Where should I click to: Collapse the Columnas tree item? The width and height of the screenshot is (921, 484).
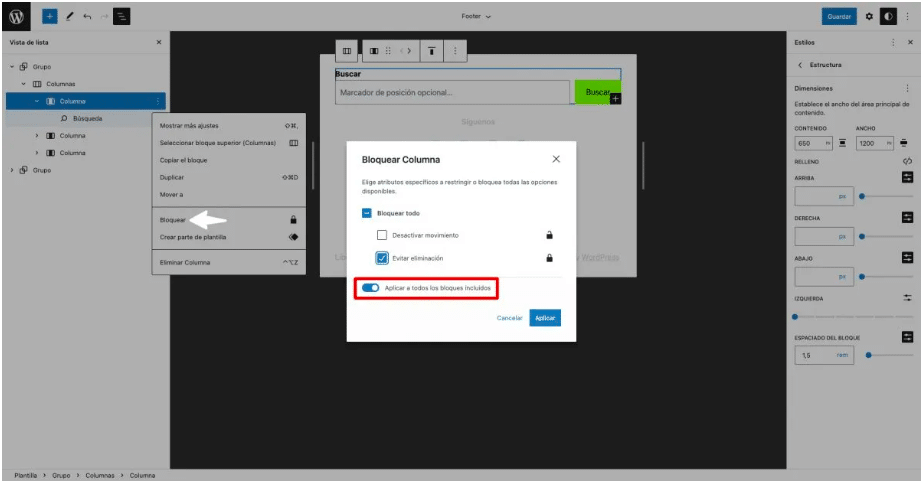coord(23,84)
